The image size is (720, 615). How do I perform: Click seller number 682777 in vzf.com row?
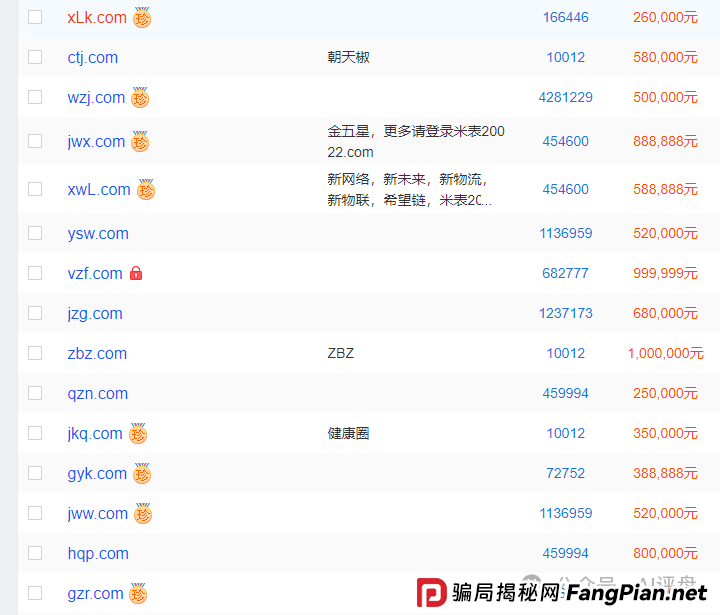pos(565,273)
